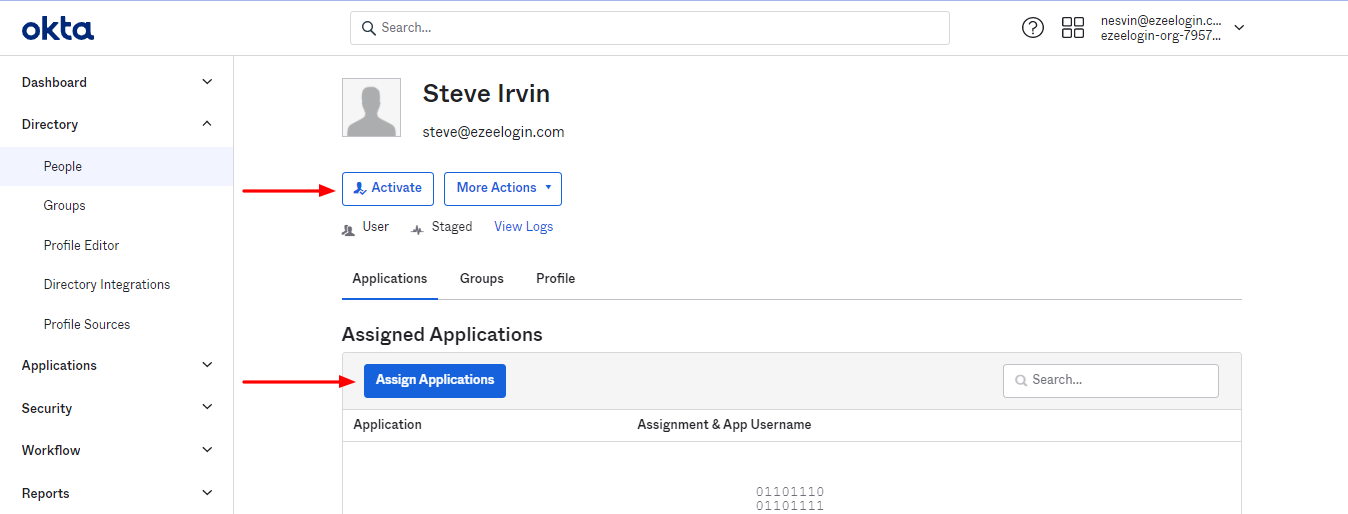Open the apps grid icon

tap(1072, 28)
